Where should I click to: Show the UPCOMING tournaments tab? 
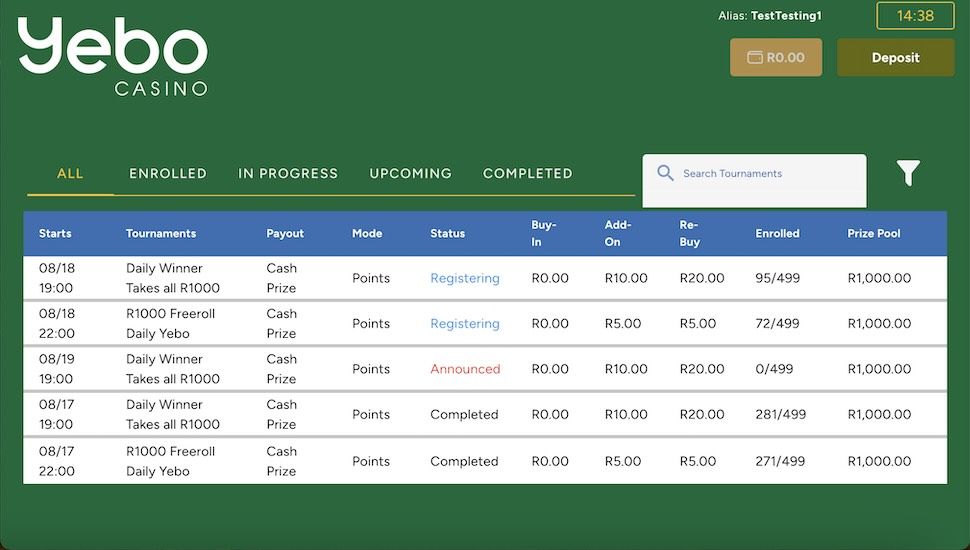tap(410, 174)
